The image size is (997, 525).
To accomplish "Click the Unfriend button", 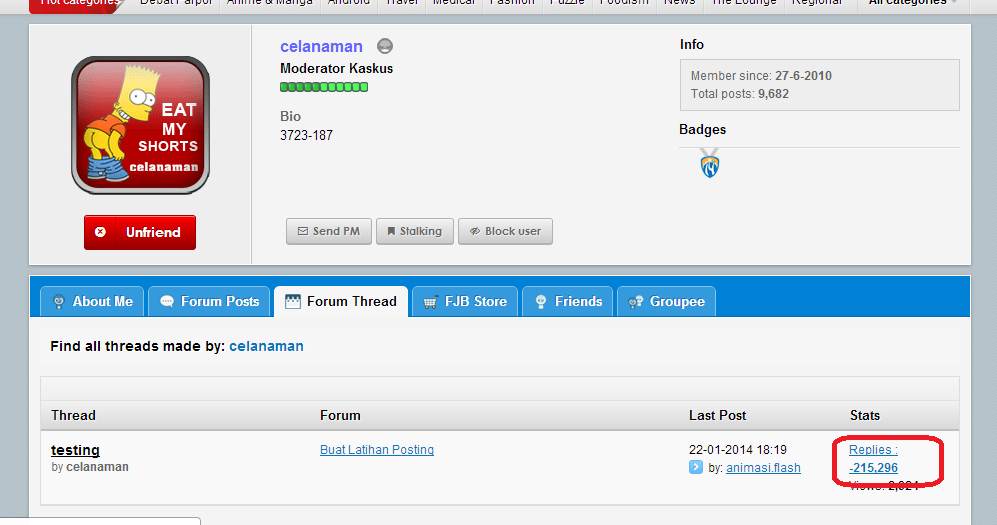I will 140,232.
